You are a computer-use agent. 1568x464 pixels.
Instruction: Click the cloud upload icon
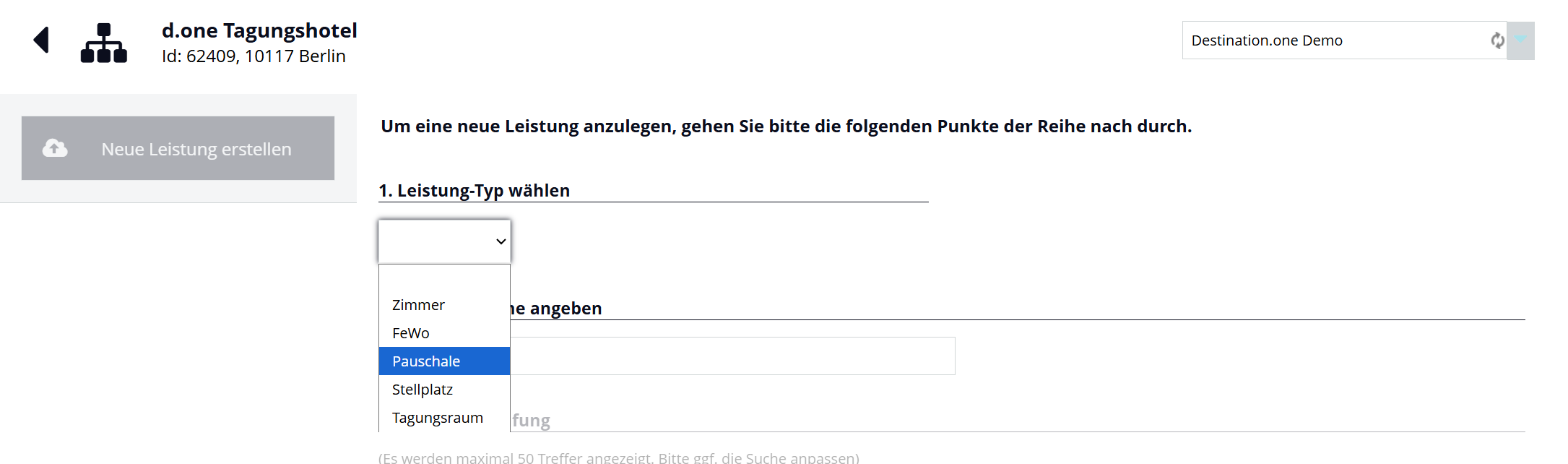(x=55, y=148)
